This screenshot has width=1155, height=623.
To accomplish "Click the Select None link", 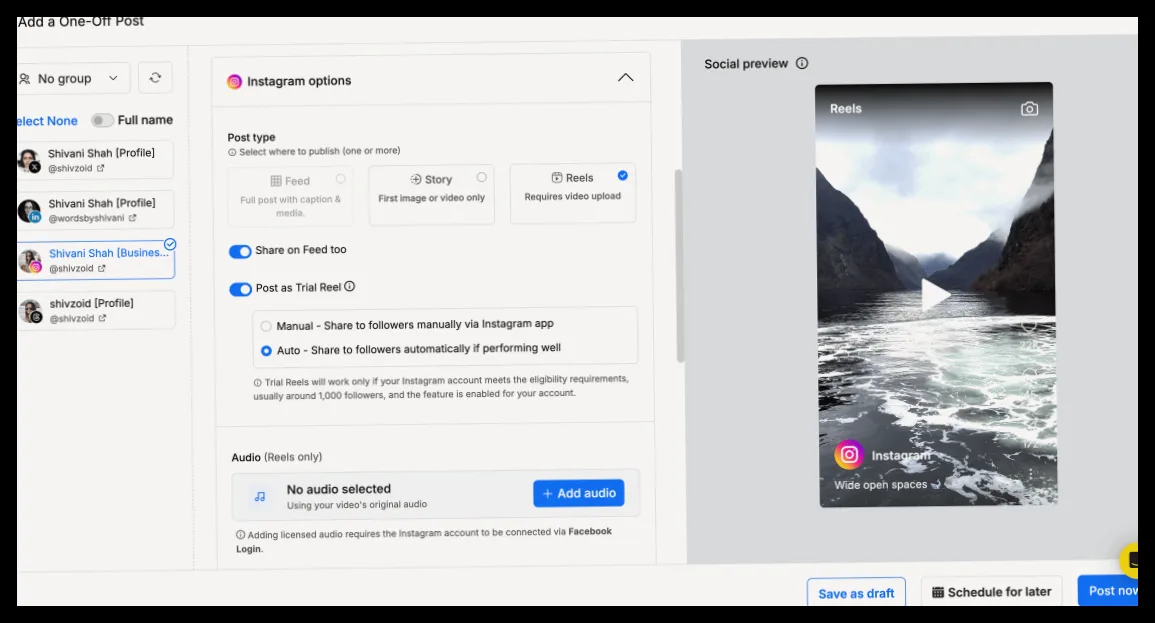I will tap(47, 121).
